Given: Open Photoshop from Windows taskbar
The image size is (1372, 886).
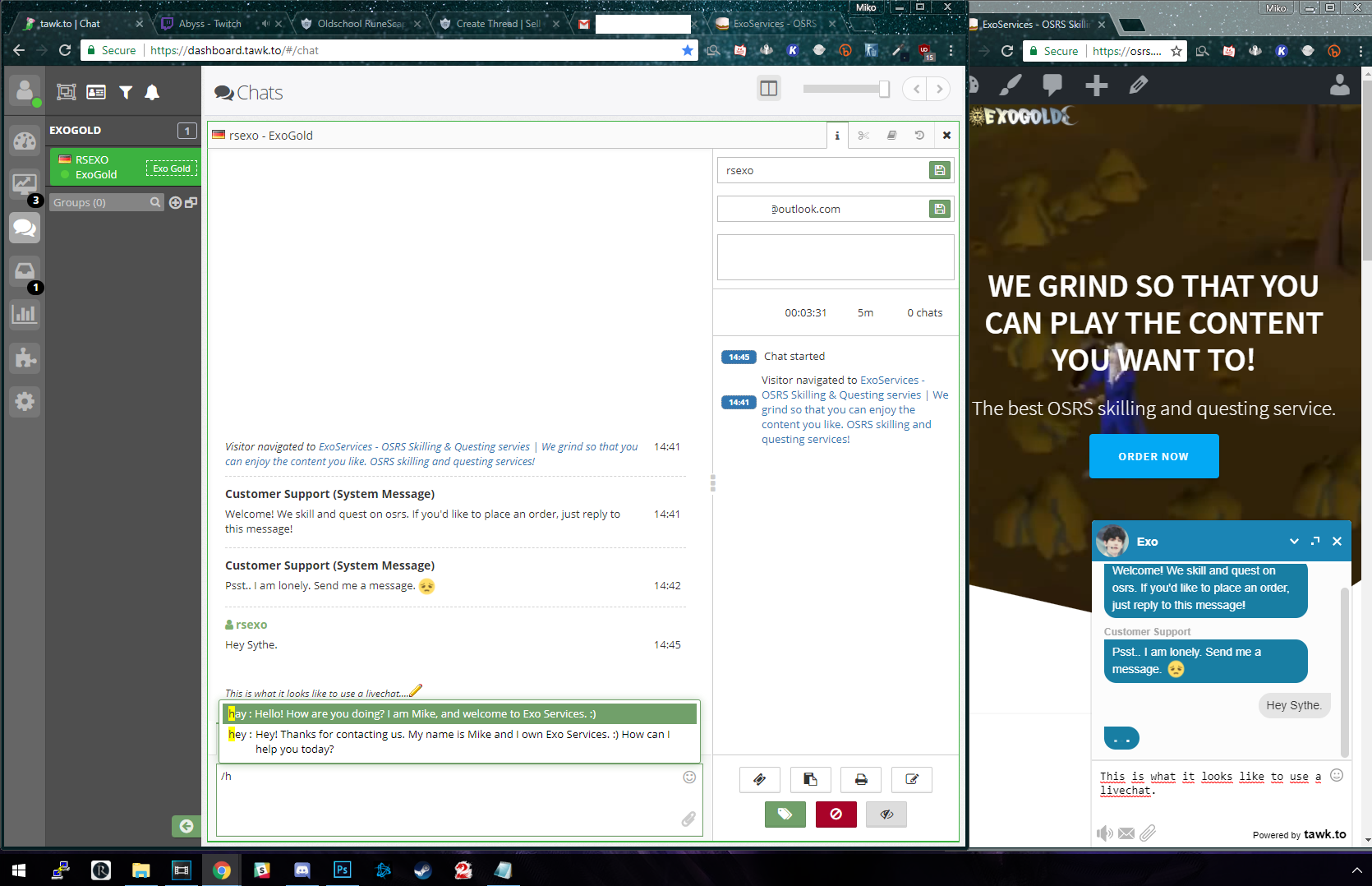Looking at the screenshot, I should (342, 870).
